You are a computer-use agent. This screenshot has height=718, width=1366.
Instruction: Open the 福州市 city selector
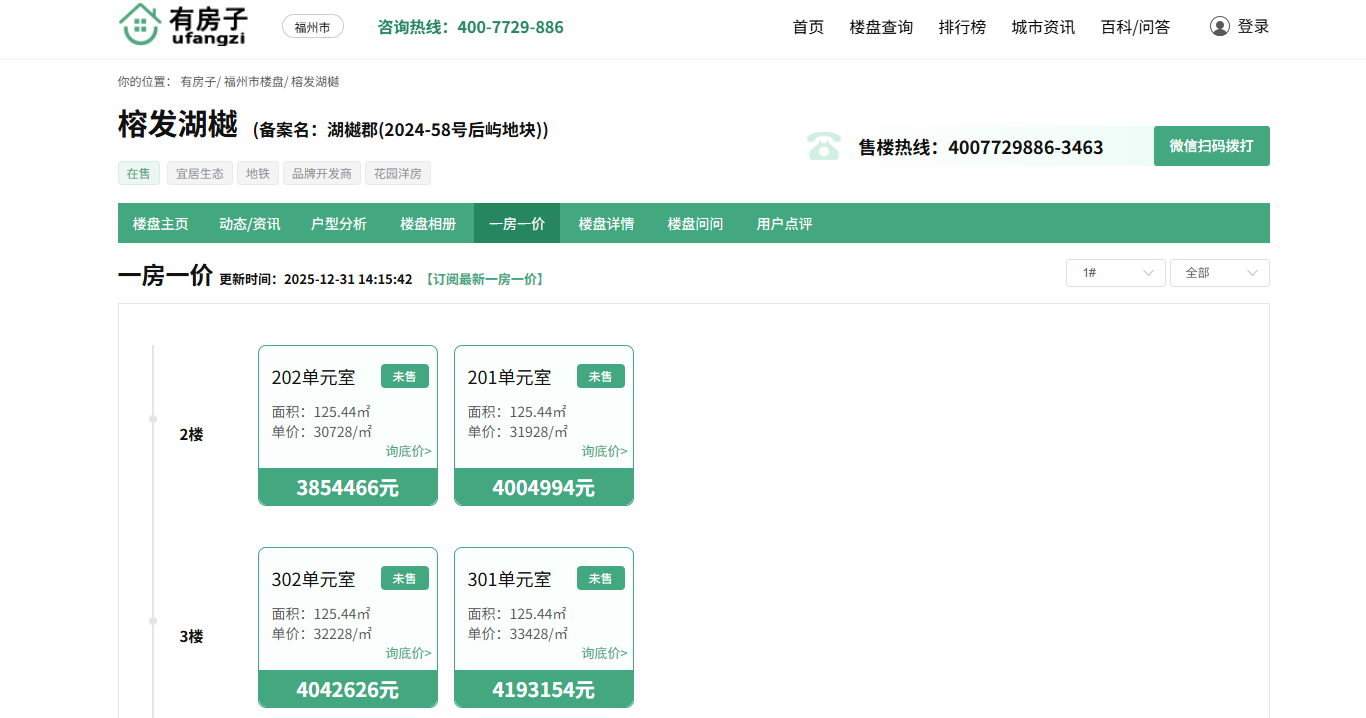(x=312, y=27)
